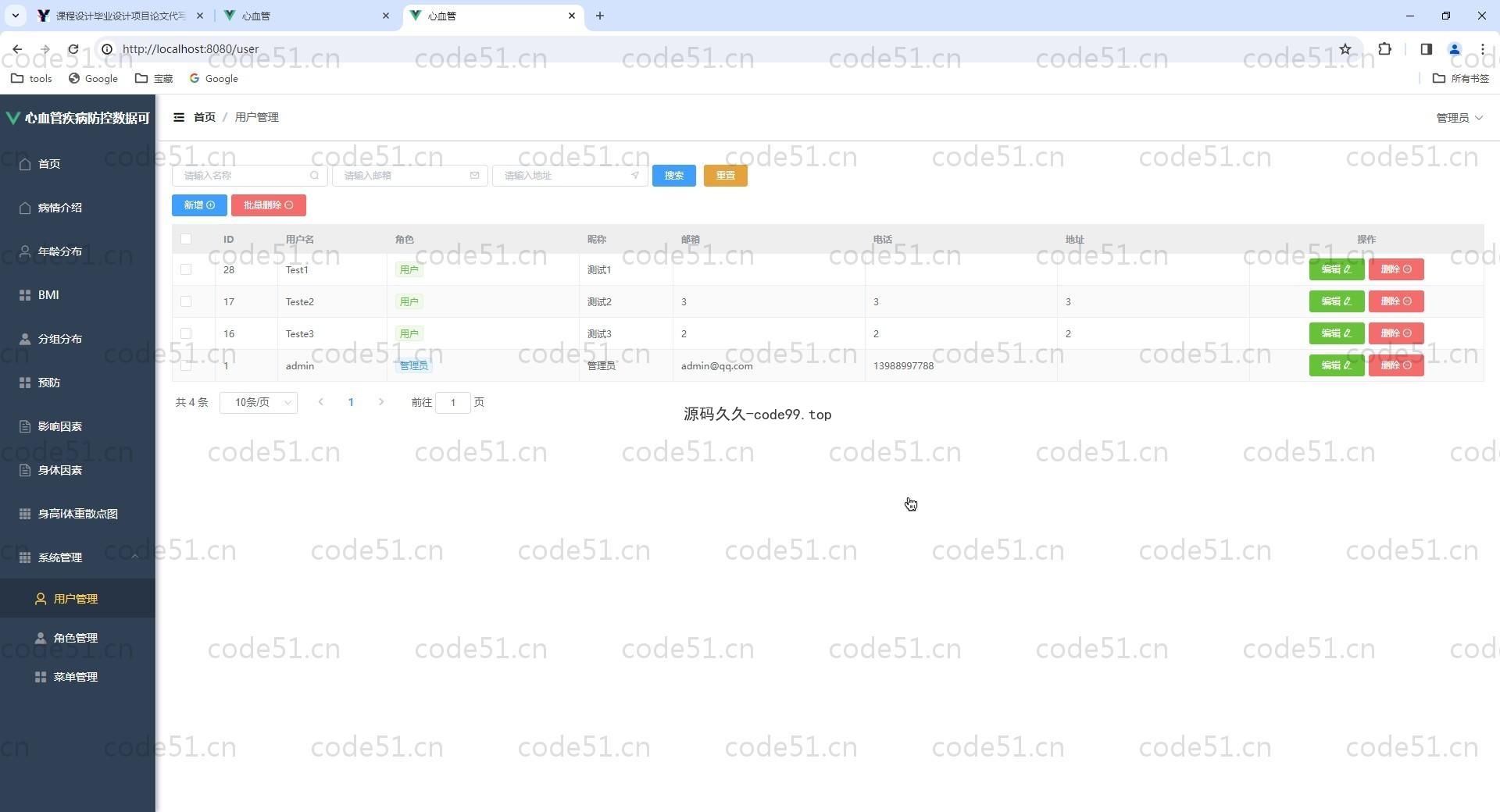Open a new browser tab
This screenshot has height=812, width=1500.
point(599,16)
